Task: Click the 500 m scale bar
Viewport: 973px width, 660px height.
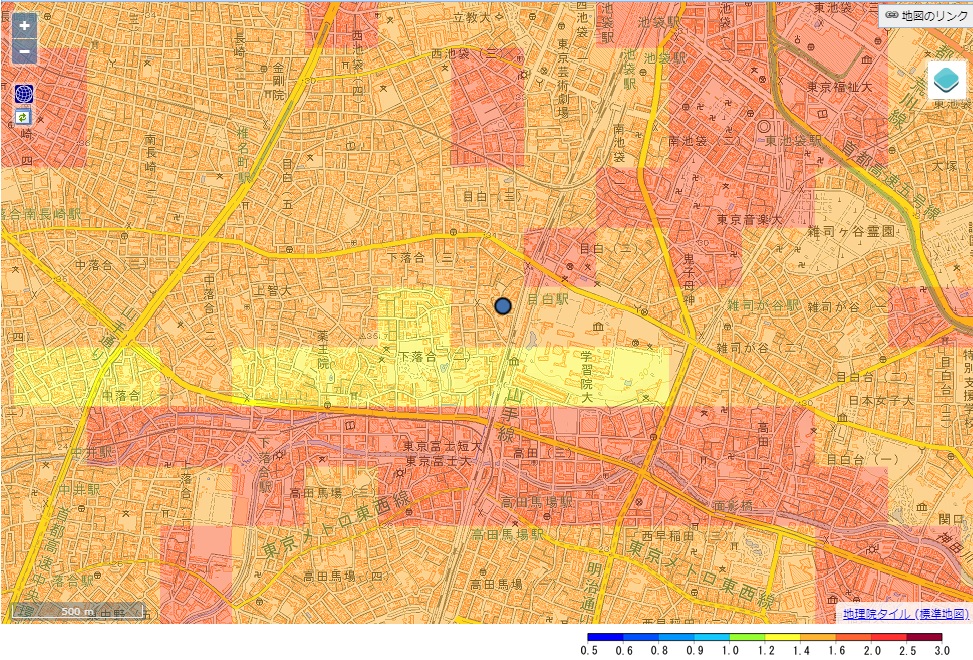Action: (78, 611)
